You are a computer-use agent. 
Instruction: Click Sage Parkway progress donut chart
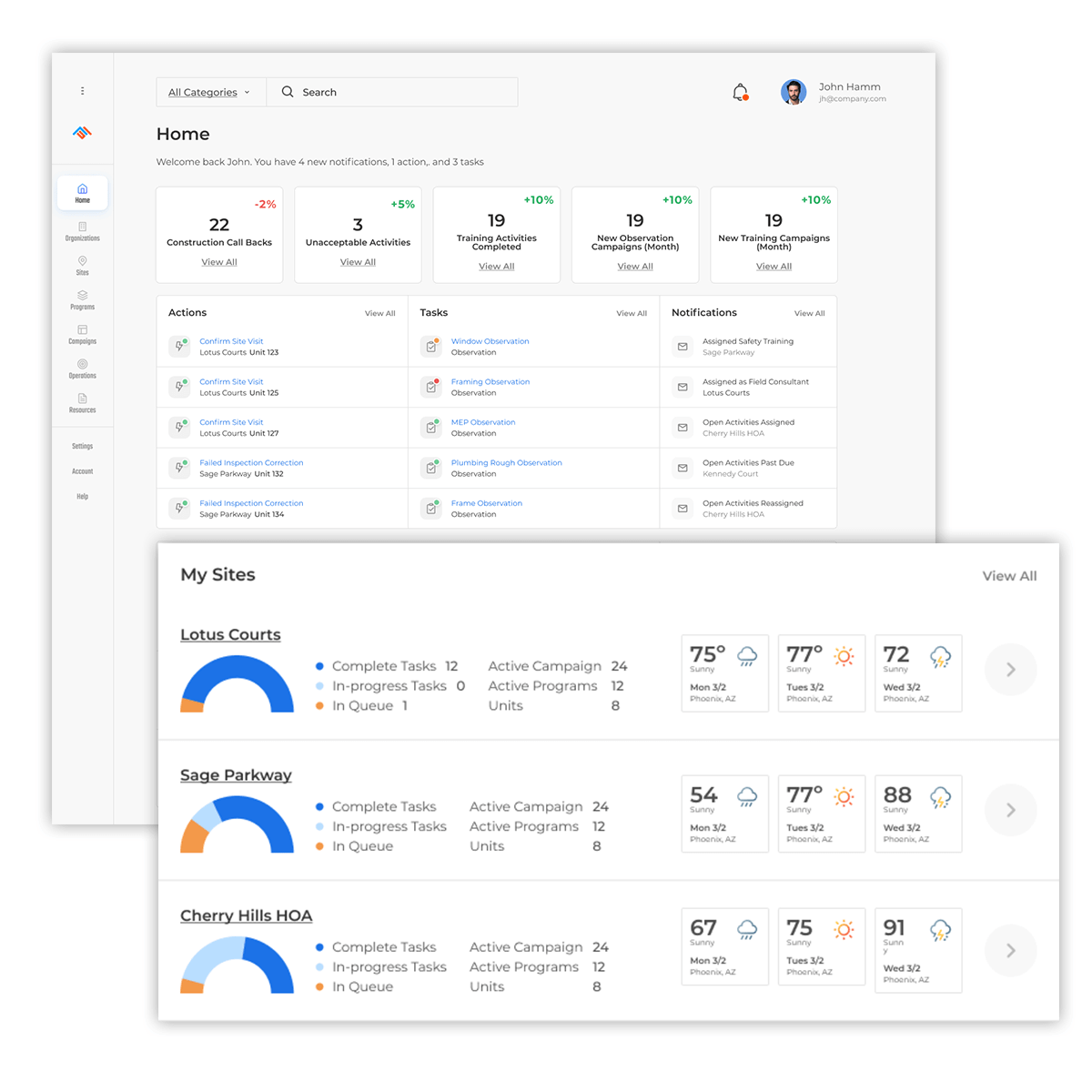[x=237, y=824]
